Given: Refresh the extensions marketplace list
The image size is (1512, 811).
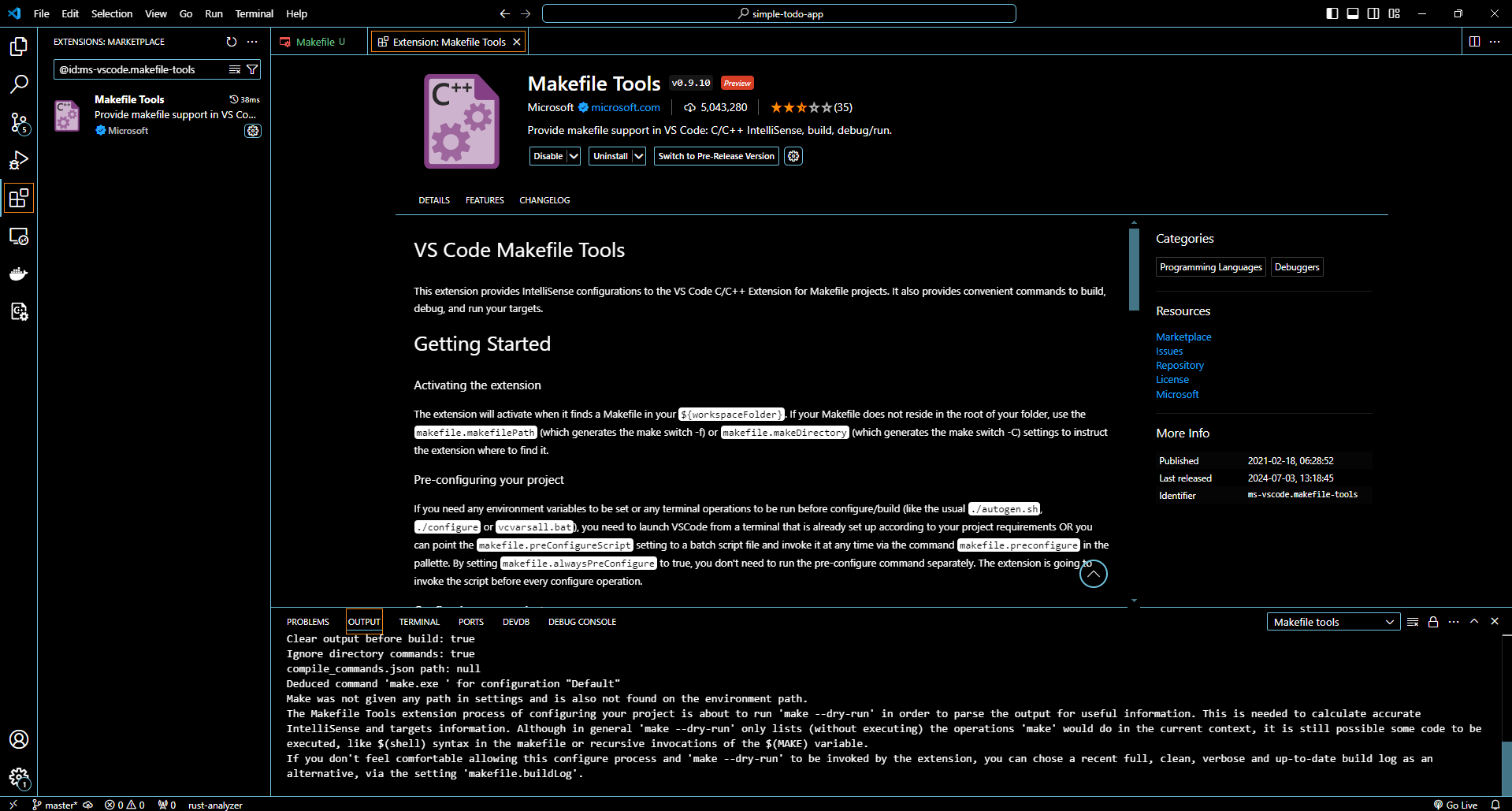Looking at the screenshot, I should pos(231,42).
